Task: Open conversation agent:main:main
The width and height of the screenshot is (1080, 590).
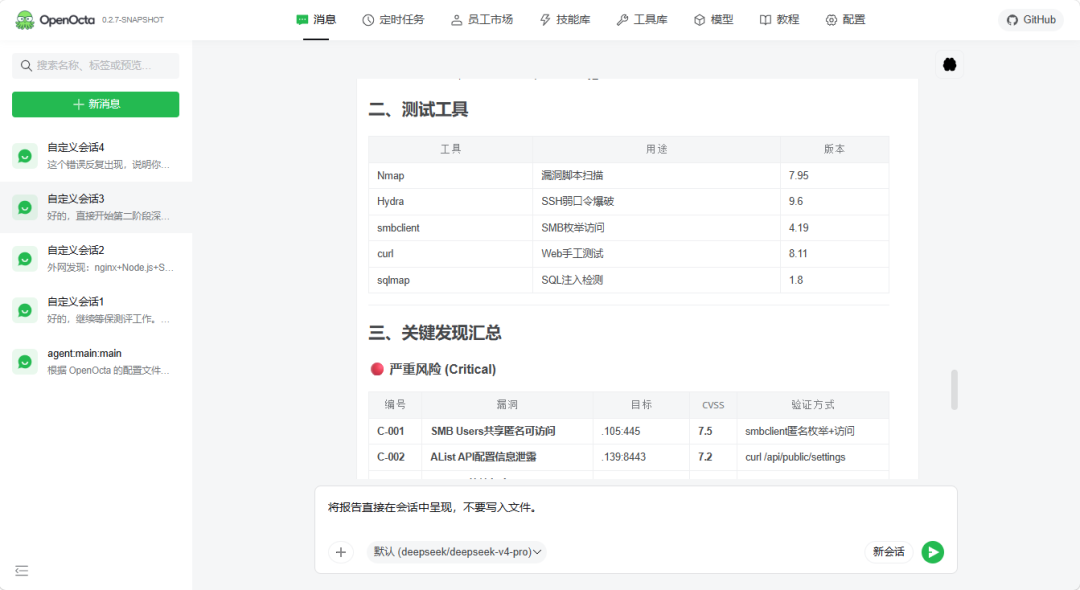Action: click(96, 361)
